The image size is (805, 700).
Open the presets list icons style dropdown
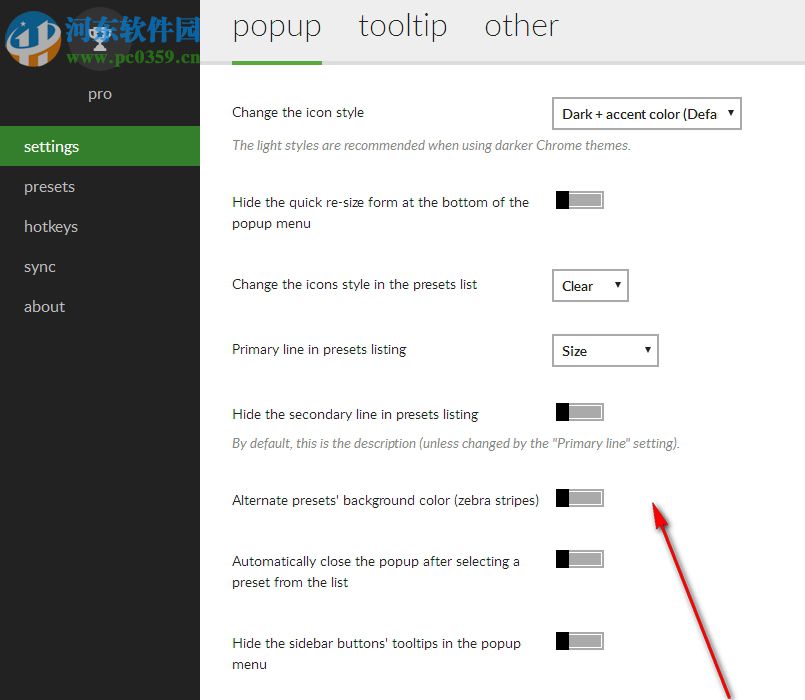pos(590,286)
